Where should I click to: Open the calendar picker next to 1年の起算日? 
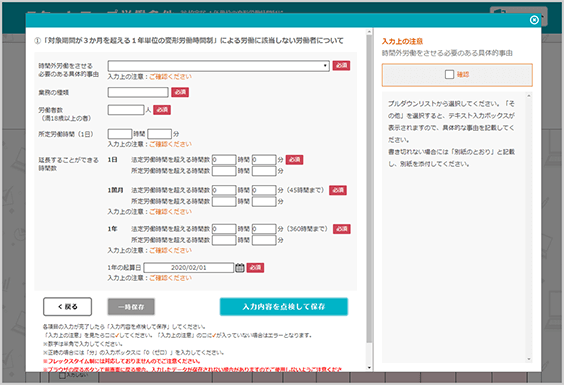coord(240,268)
